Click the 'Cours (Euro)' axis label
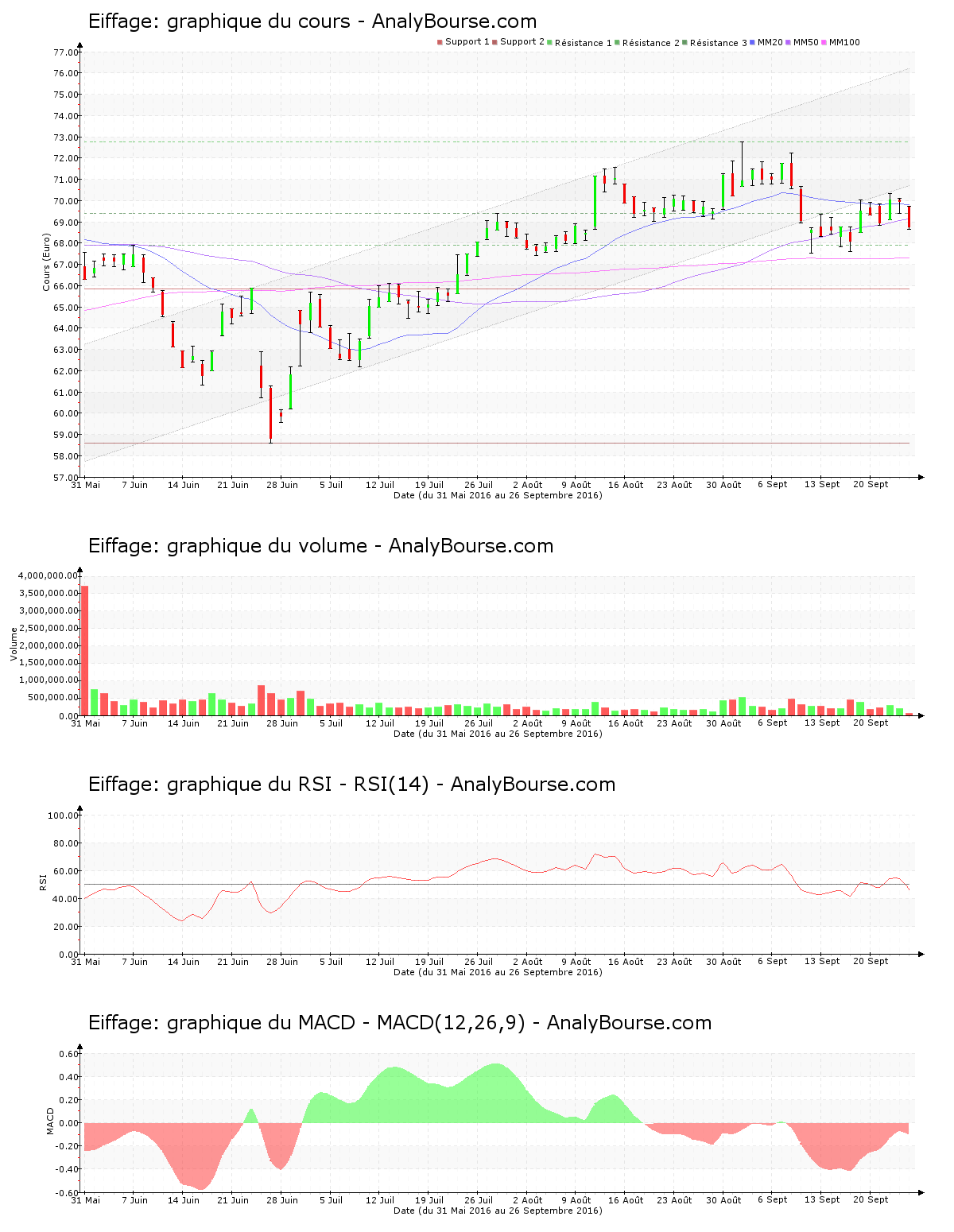Image resolution: width=954 pixels, height=1232 pixels. coord(46,262)
